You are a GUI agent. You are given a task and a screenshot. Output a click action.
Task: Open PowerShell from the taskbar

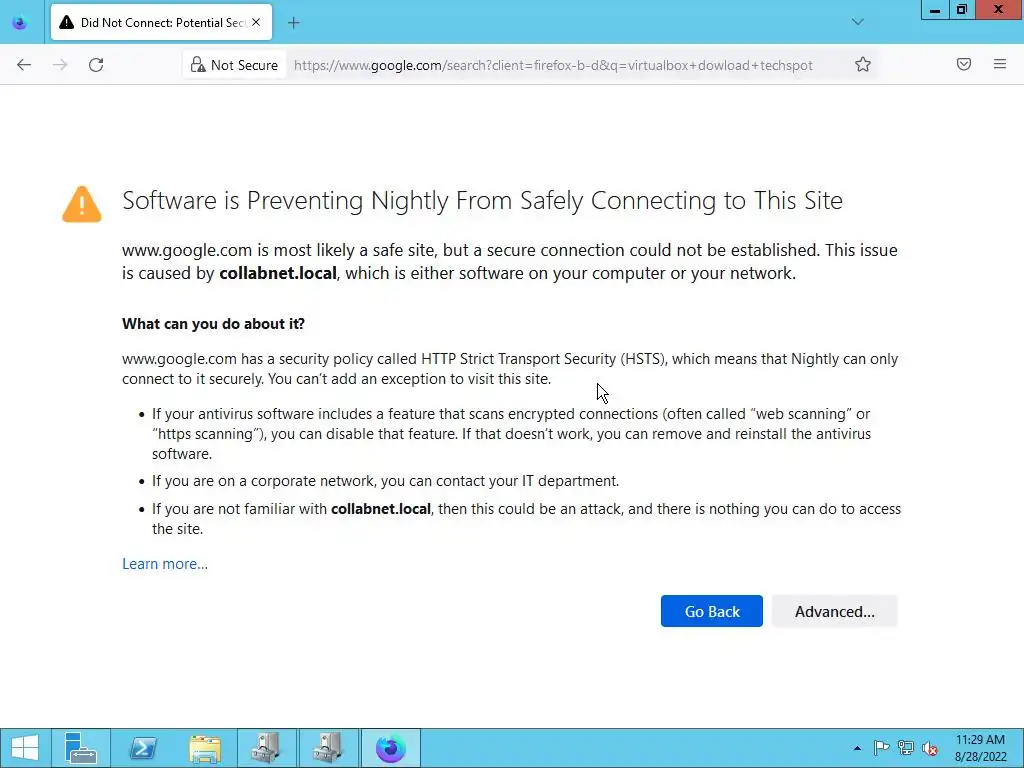(x=143, y=748)
